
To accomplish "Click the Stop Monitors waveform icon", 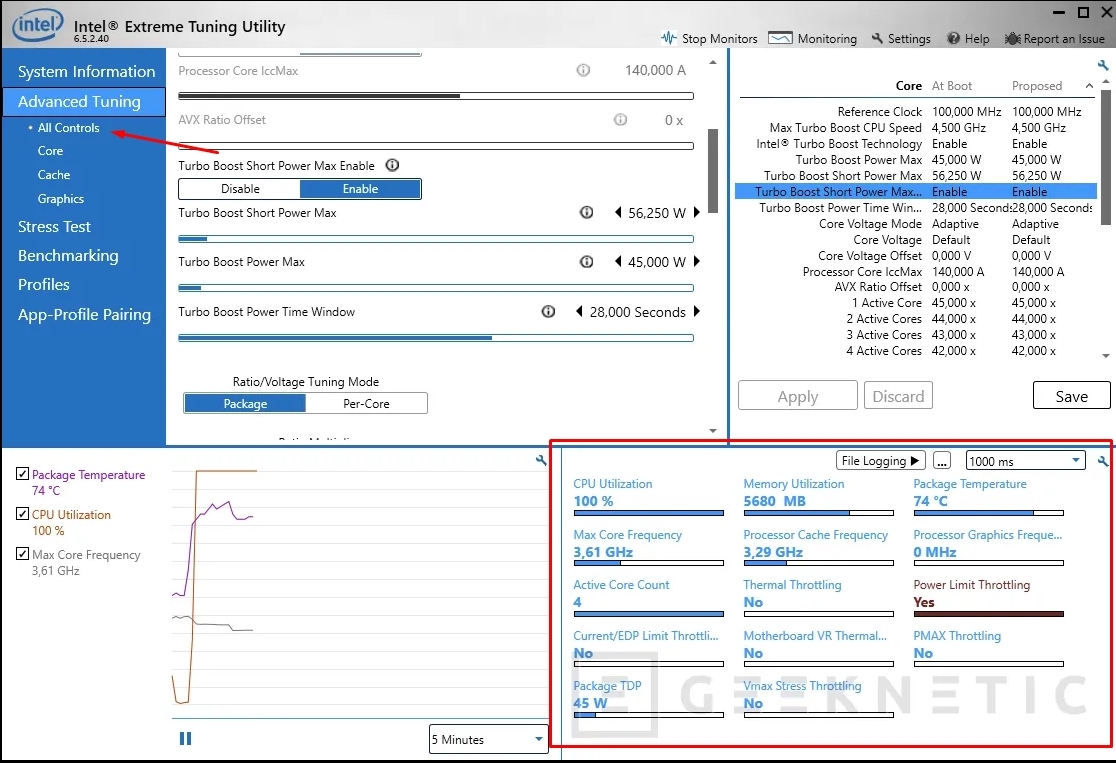I will [x=668, y=38].
